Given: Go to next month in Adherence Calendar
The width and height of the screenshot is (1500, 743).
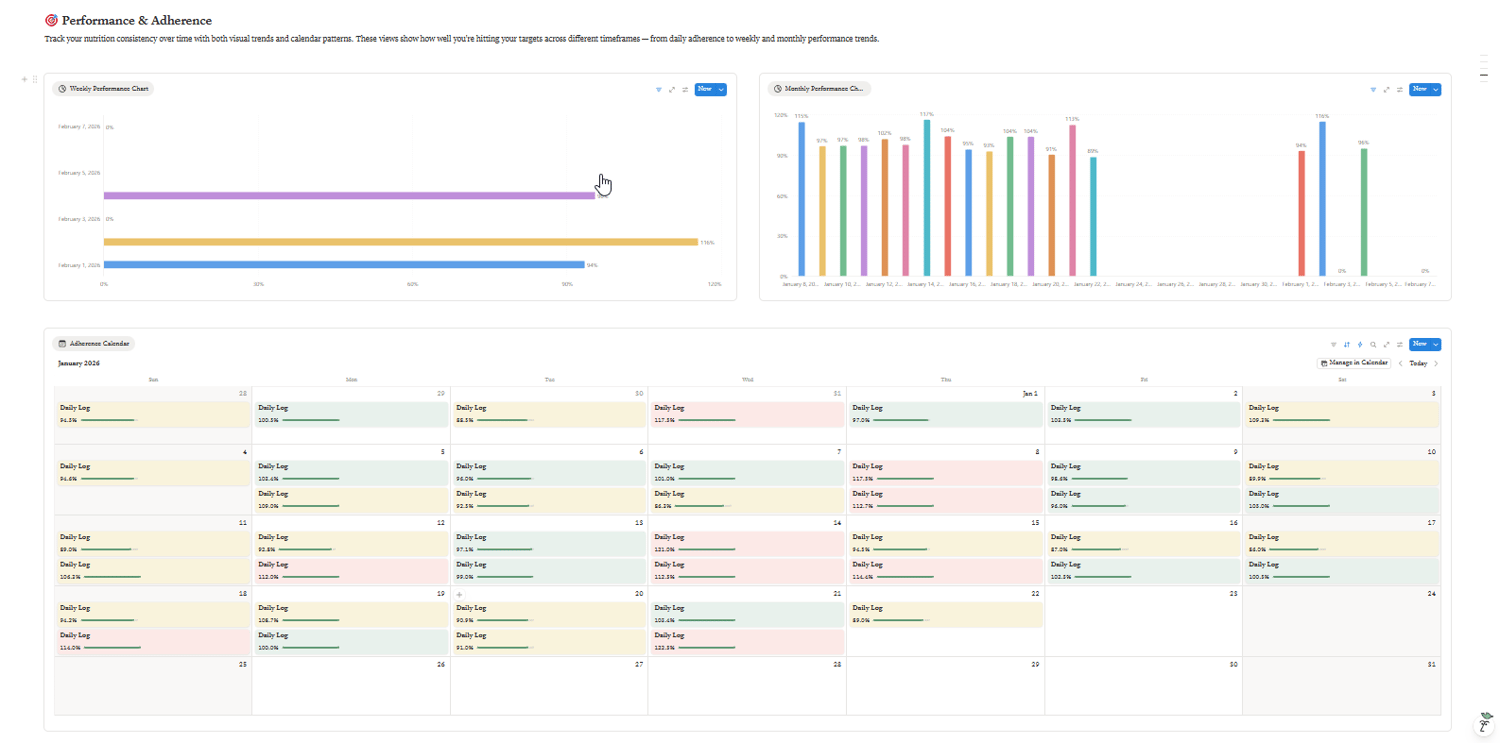Looking at the screenshot, I should (x=1437, y=363).
